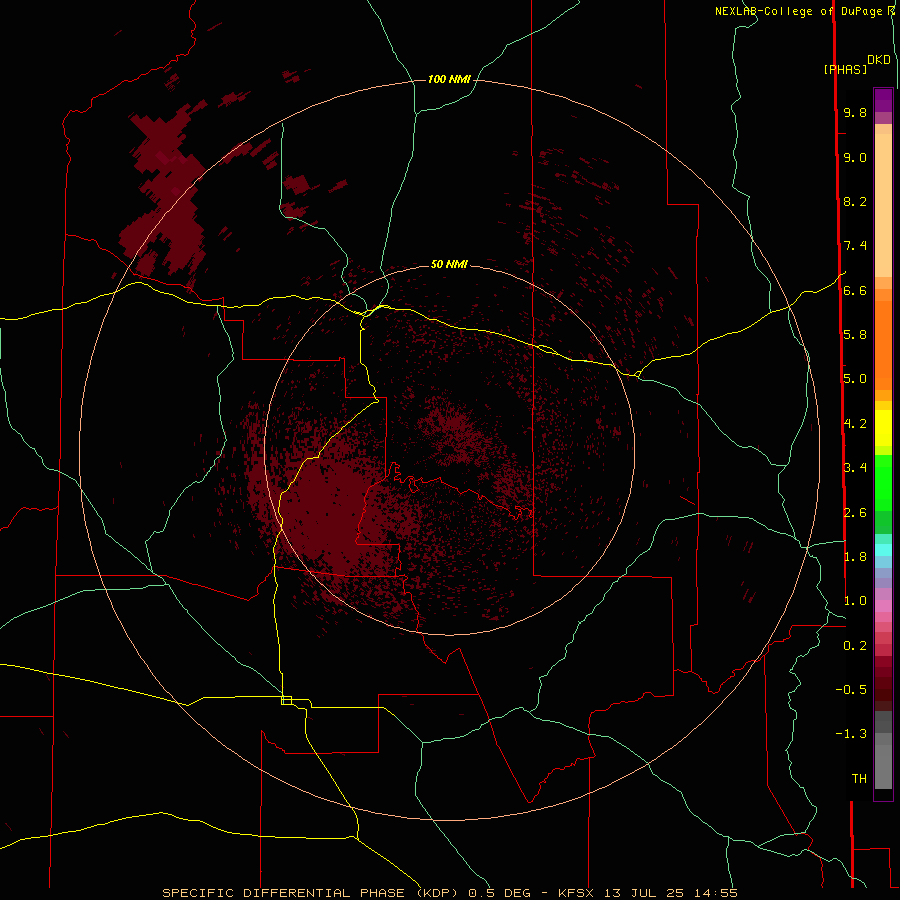Screen dimensions: 900x900
Task: Click the 3.4 value on the color scale
Action: (x=855, y=468)
